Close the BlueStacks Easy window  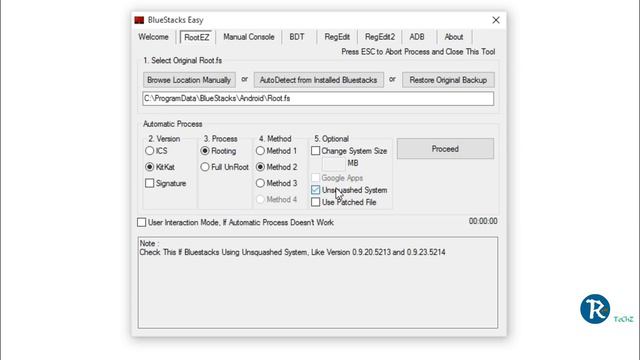click(x=496, y=20)
